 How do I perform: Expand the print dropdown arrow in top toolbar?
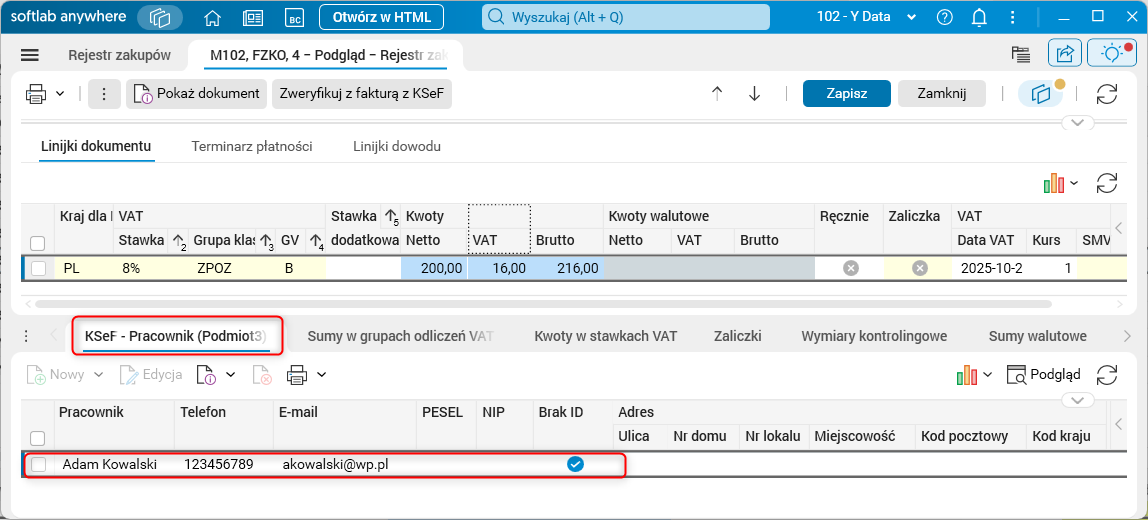[x=61, y=93]
